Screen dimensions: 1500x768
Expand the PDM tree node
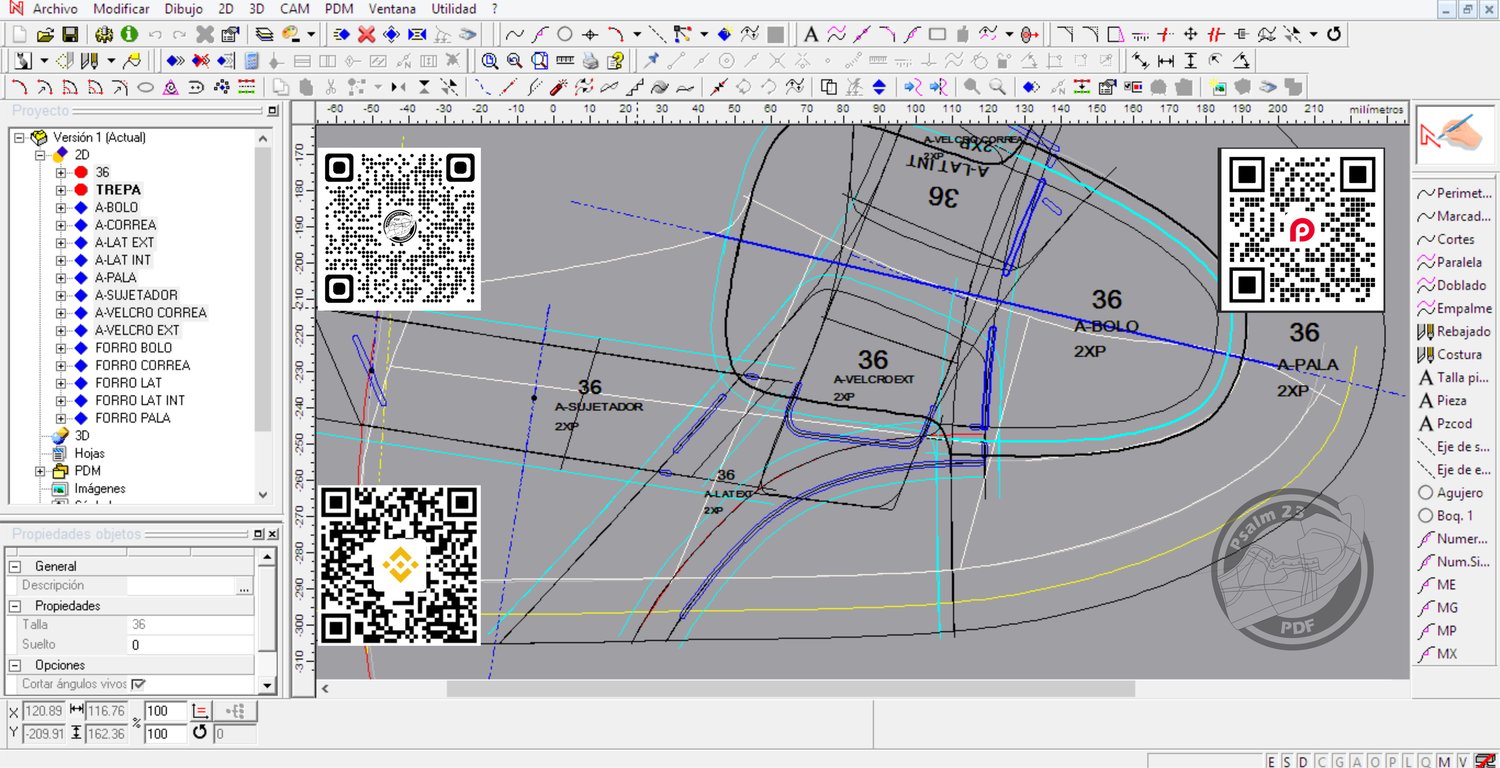[x=41, y=471]
